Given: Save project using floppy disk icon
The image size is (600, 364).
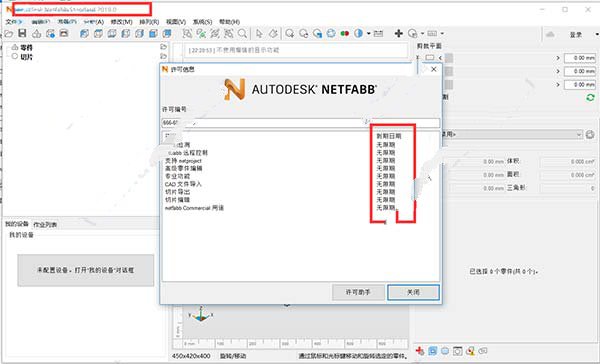Looking at the screenshot, I should [x=22, y=33].
